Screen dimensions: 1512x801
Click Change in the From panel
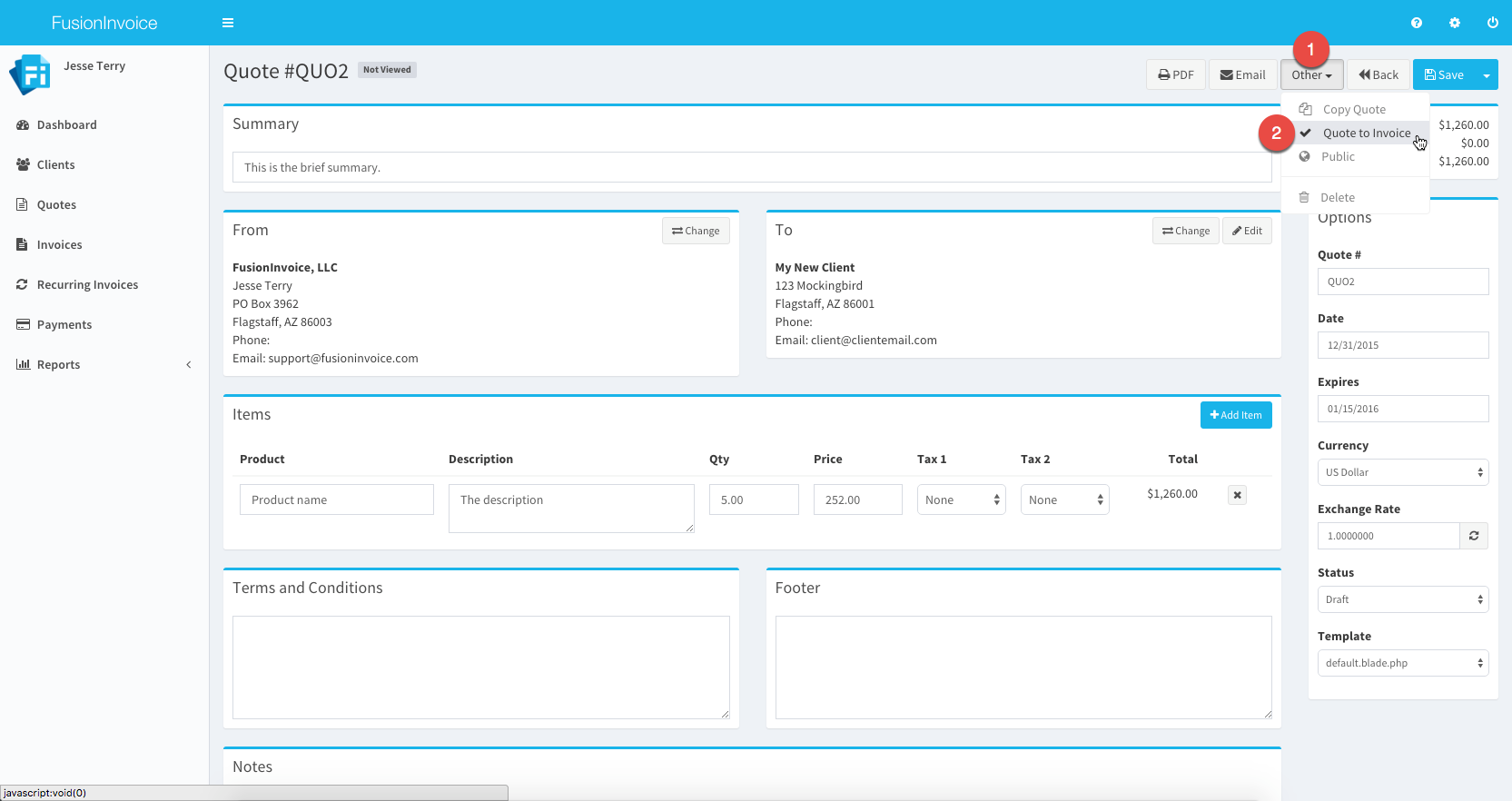pyautogui.click(x=696, y=231)
